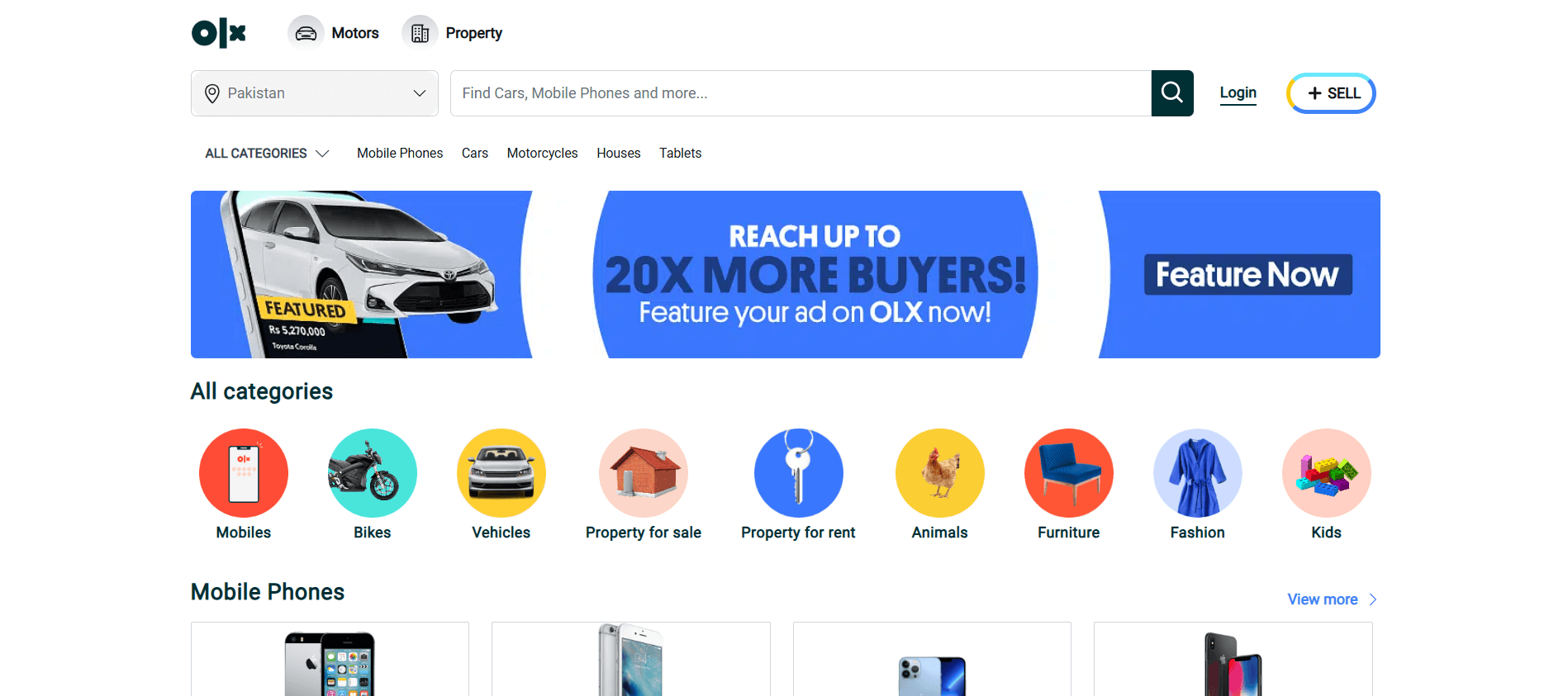Viewport: 1568px width, 696px height.
Task: Click the OLX logo
Action: point(219,33)
